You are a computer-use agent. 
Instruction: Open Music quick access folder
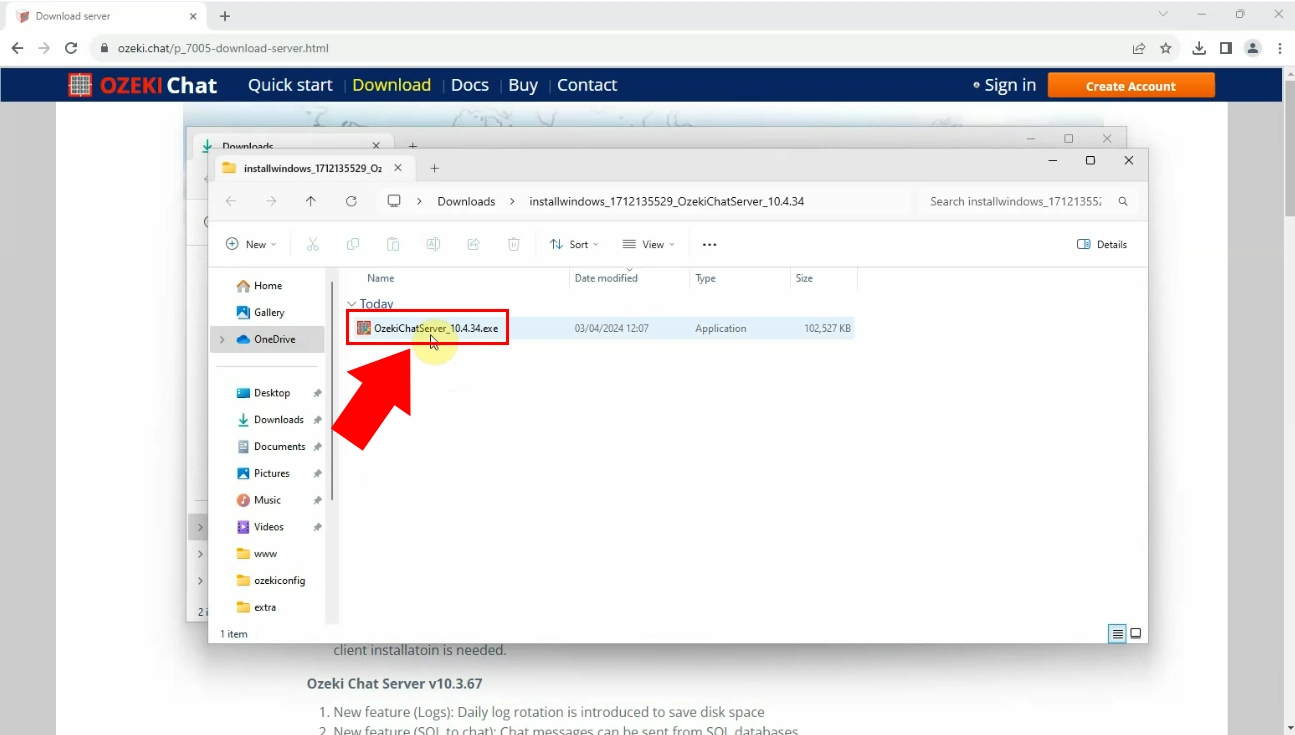259,500
